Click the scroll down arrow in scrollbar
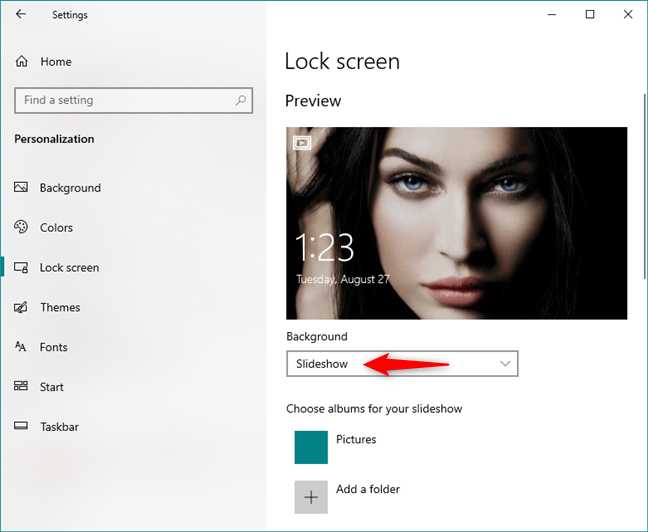648x532 pixels. click(641, 524)
